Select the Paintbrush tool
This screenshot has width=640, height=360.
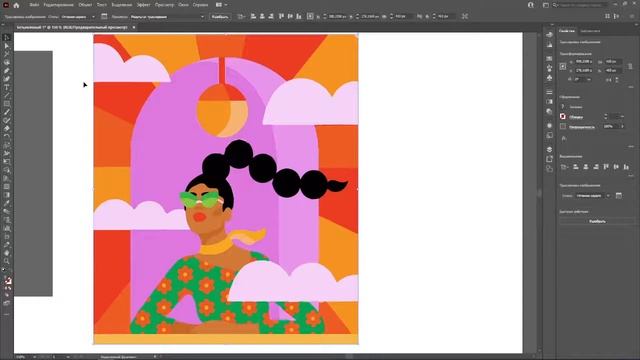tap(7, 112)
